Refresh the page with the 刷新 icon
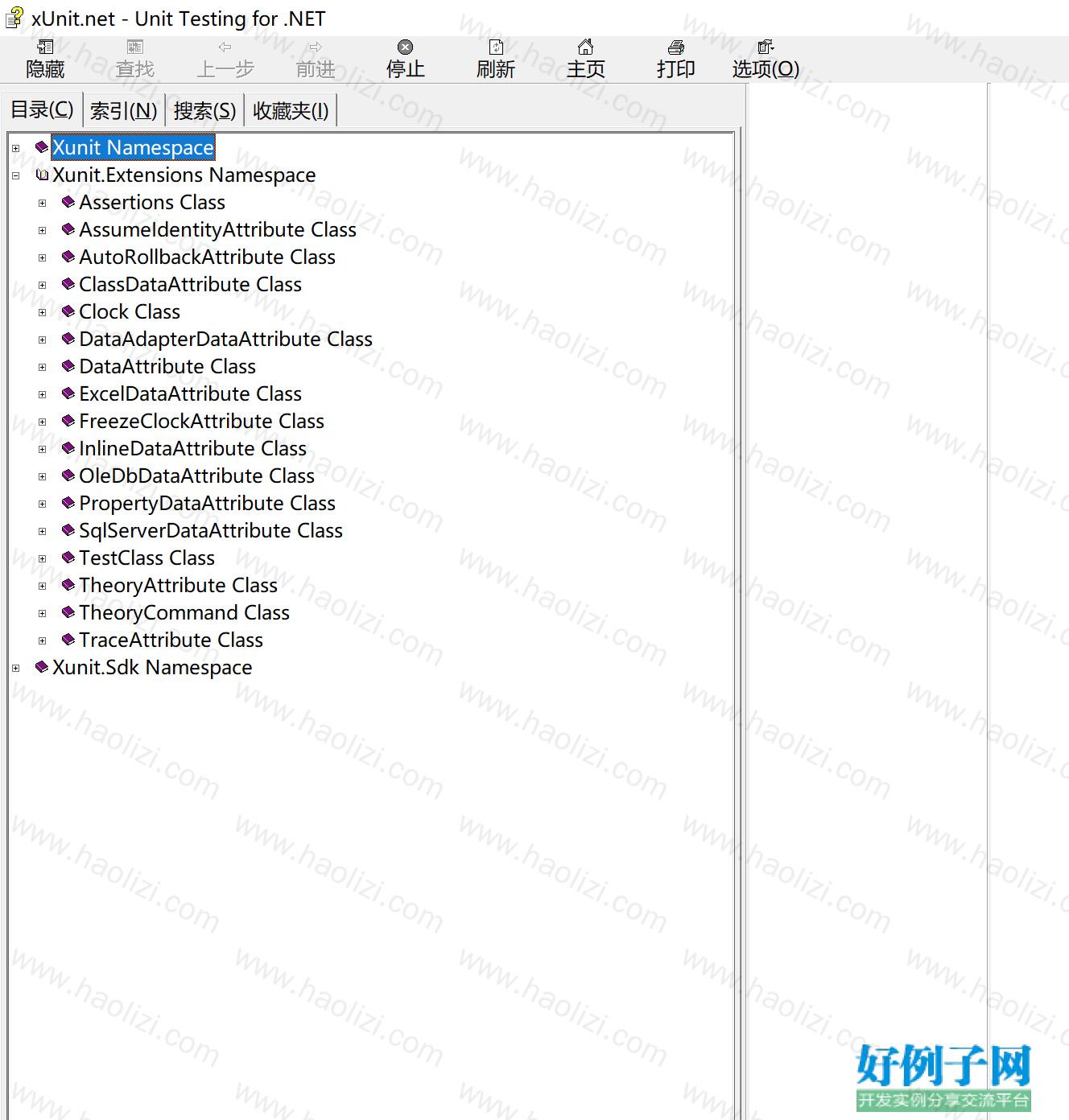 (496, 47)
